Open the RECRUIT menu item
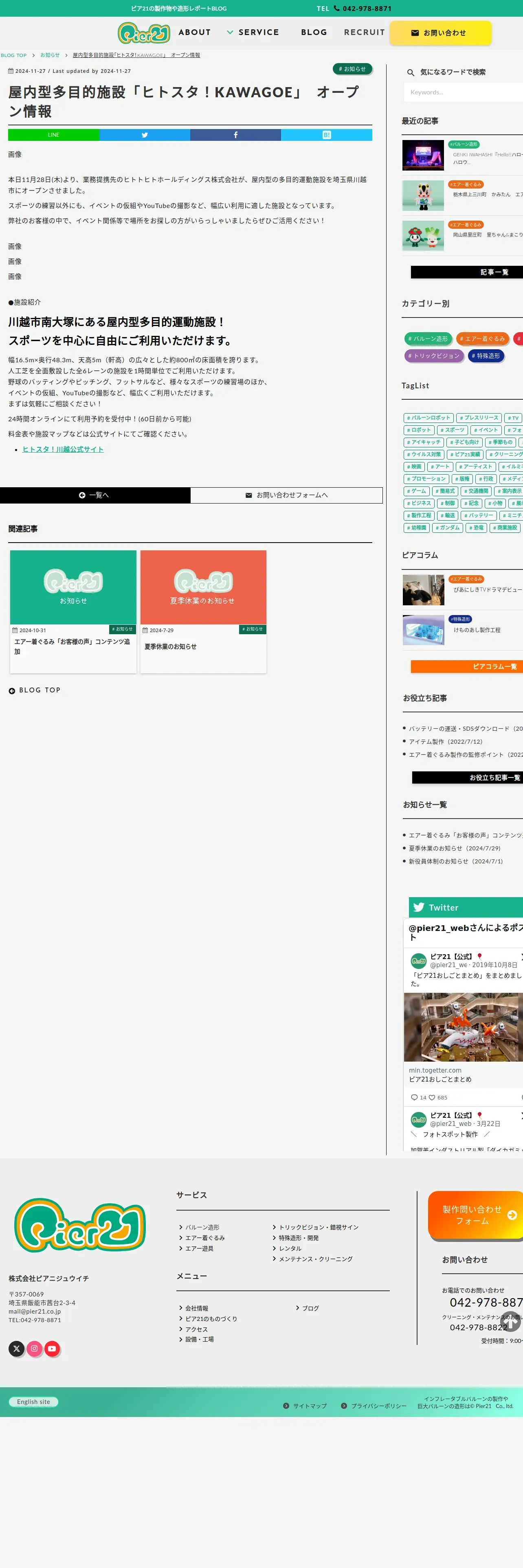 tap(364, 32)
